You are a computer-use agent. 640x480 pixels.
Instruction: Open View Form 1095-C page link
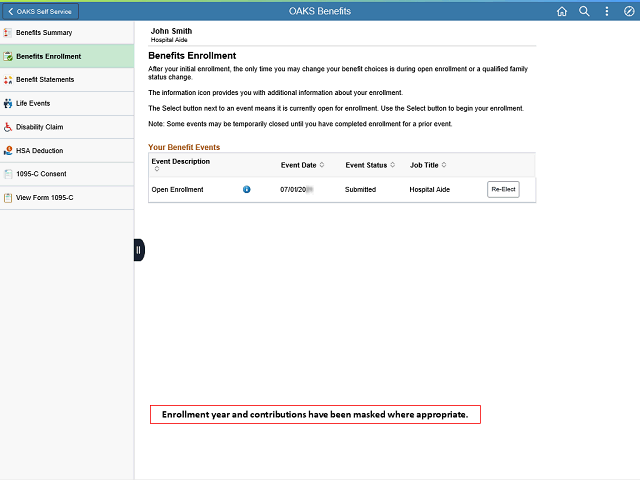[x=67, y=198]
